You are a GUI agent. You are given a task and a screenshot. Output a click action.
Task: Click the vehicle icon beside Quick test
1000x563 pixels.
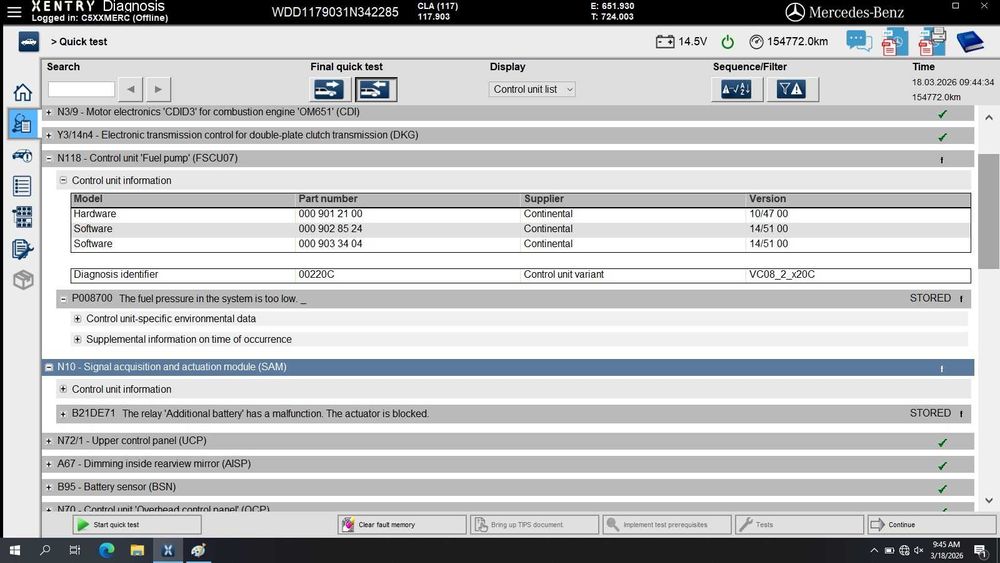[29, 42]
